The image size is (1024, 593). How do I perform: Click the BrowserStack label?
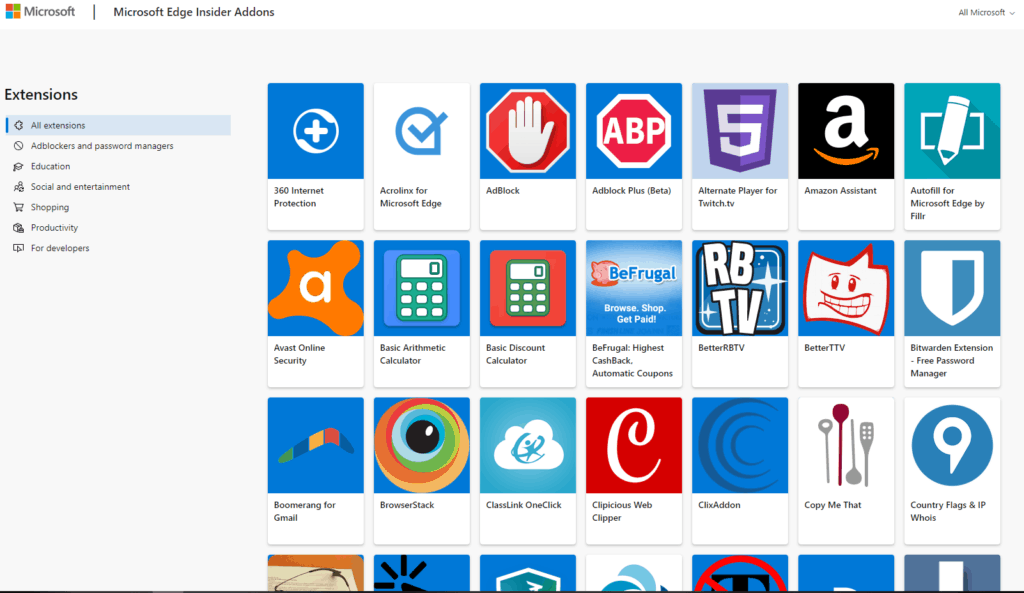tap(407, 505)
